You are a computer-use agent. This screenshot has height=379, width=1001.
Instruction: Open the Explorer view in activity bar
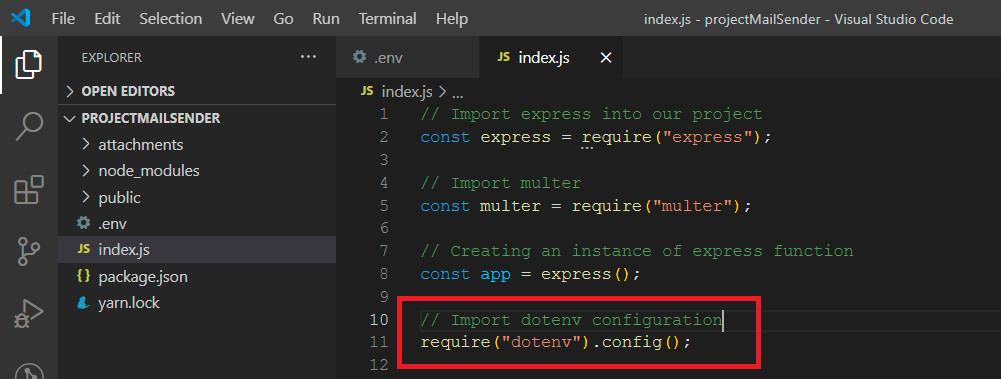[x=29, y=64]
